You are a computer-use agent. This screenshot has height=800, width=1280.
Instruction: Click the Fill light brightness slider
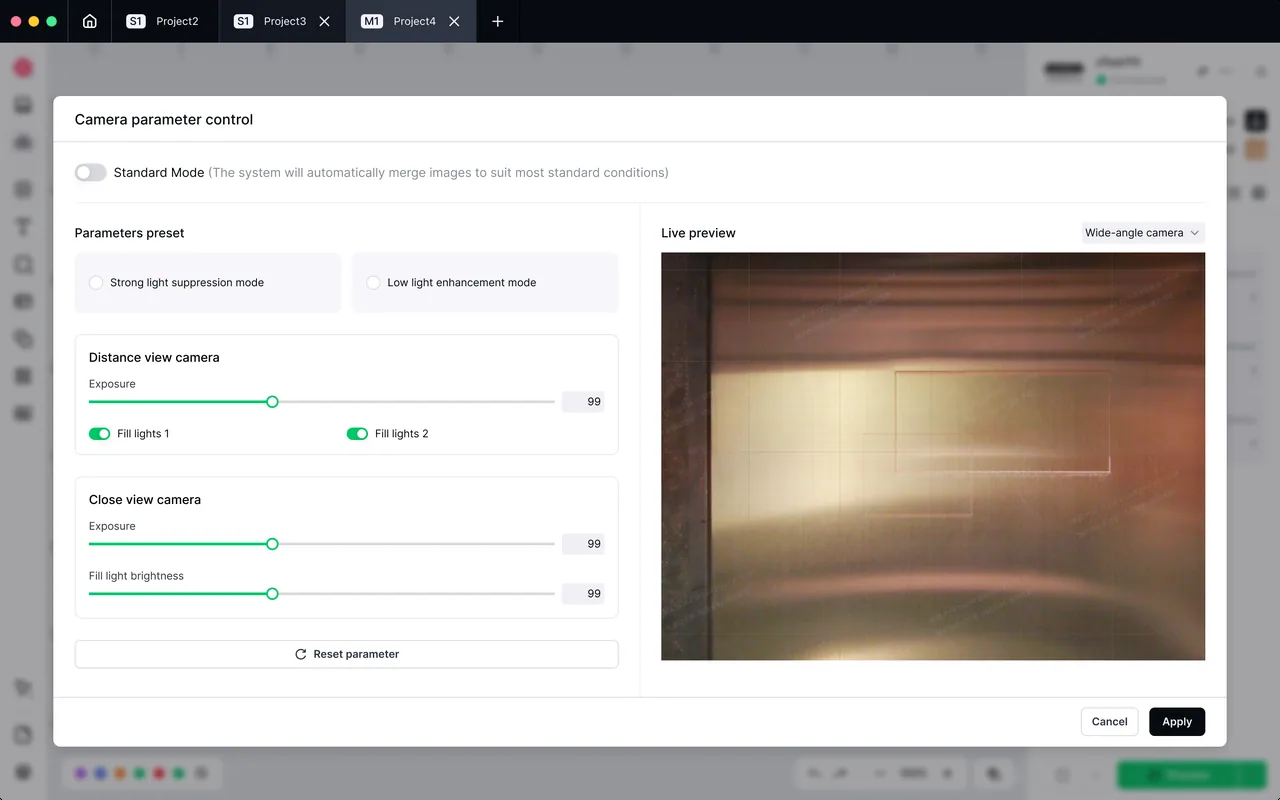click(322, 594)
